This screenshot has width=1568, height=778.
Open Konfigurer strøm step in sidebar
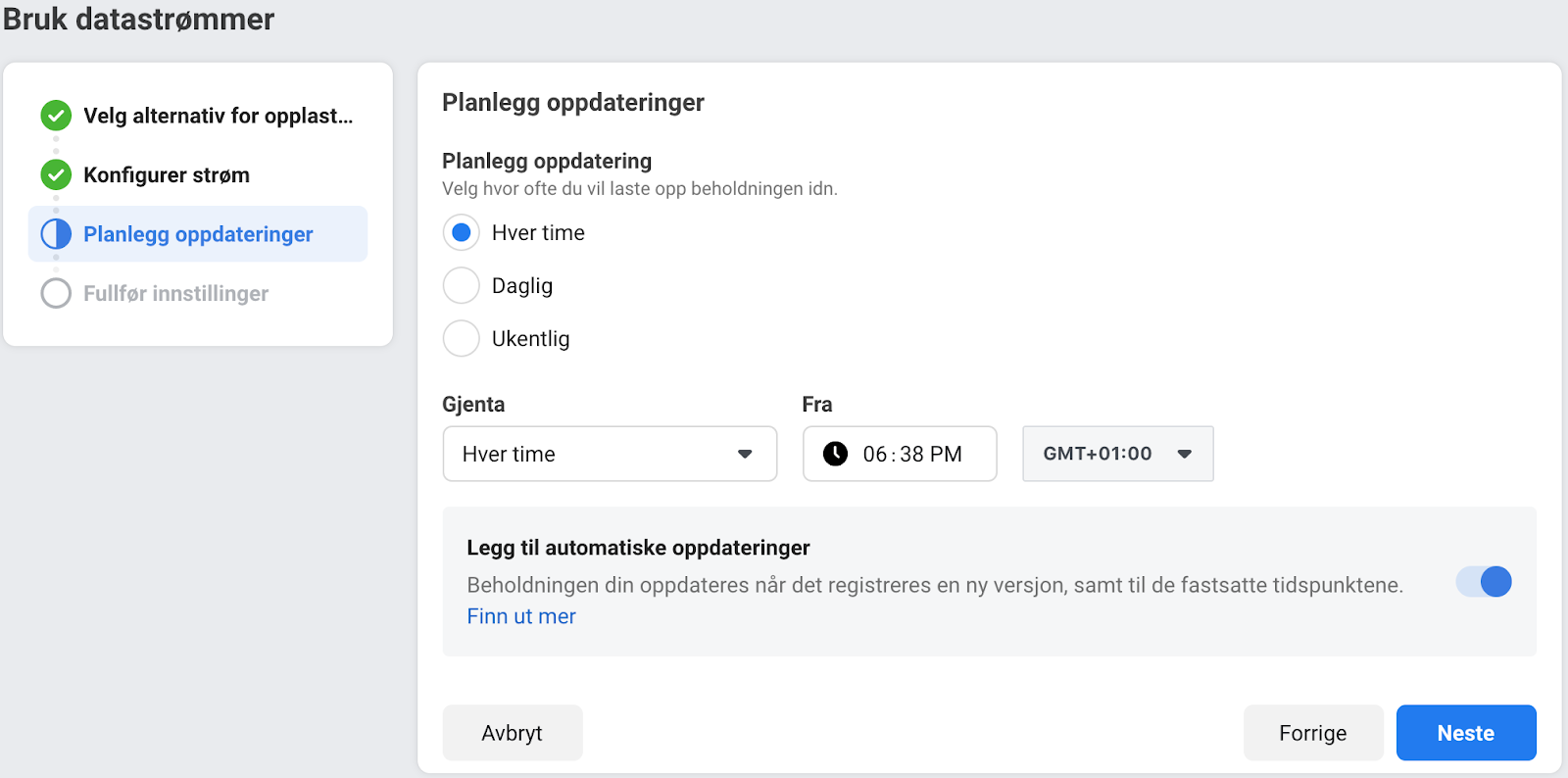167,175
